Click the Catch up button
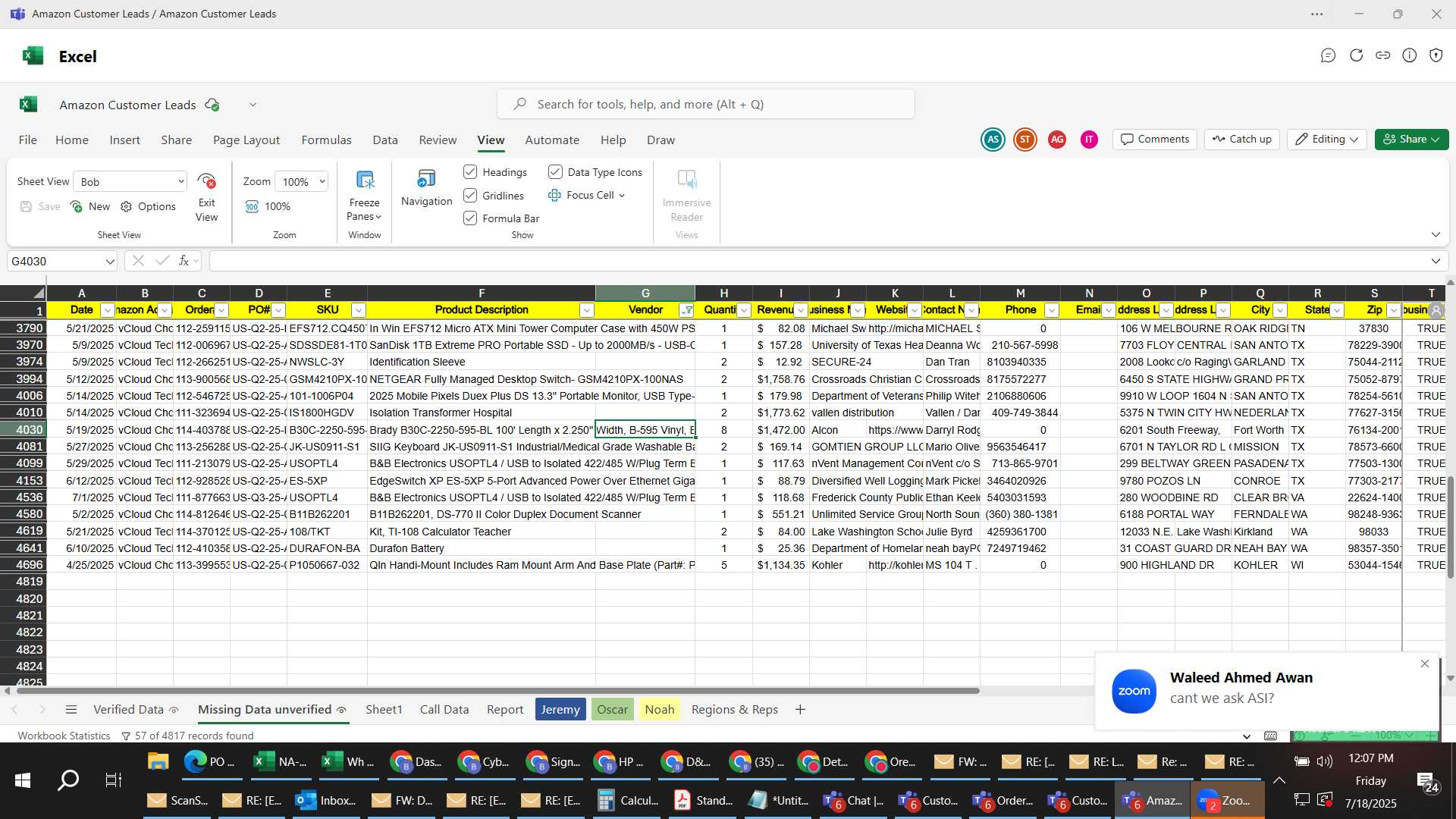 click(x=1242, y=140)
